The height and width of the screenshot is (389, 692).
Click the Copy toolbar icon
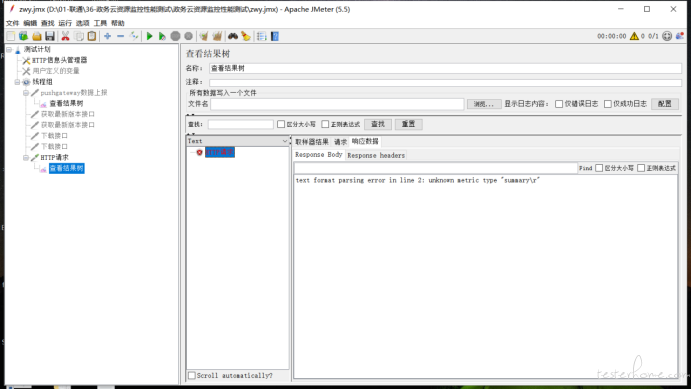point(79,36)
